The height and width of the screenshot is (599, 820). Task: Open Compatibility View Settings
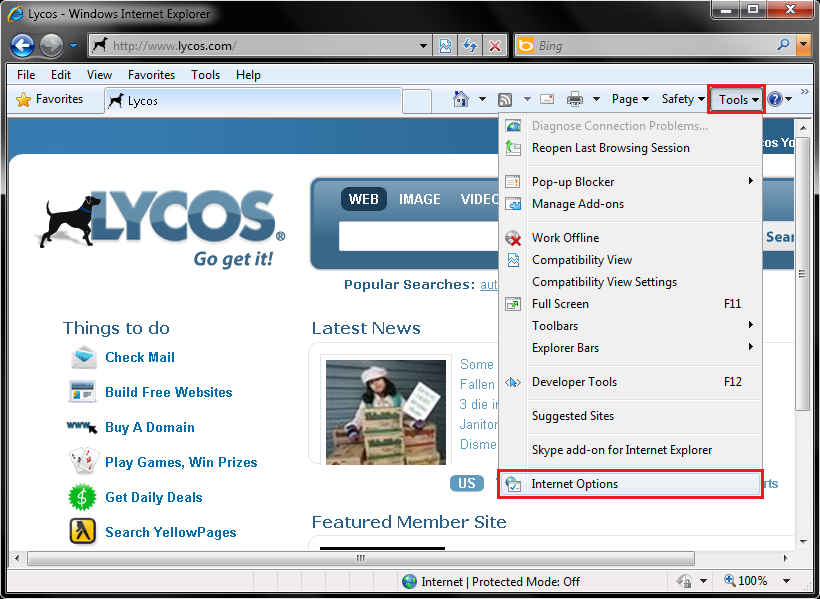click(x=630, y=282)
